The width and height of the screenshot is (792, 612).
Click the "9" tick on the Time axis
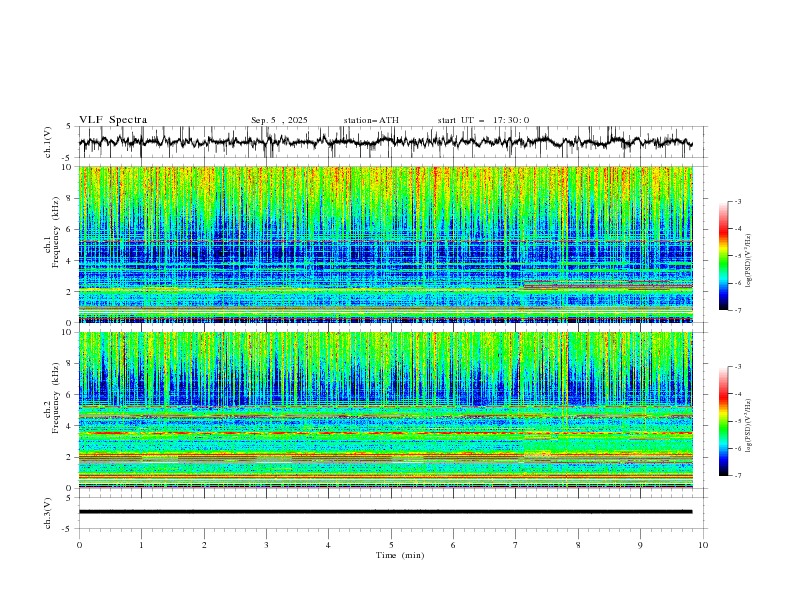point(640,545)
